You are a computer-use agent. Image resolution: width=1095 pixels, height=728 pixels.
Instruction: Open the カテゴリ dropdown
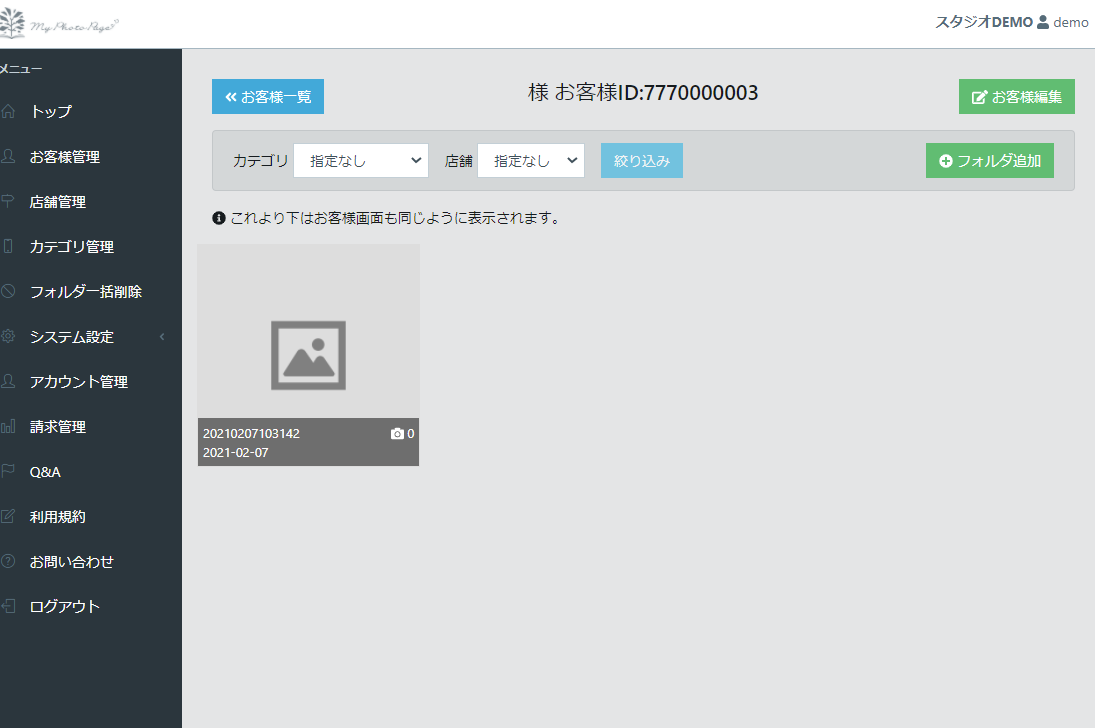(360, 161)
